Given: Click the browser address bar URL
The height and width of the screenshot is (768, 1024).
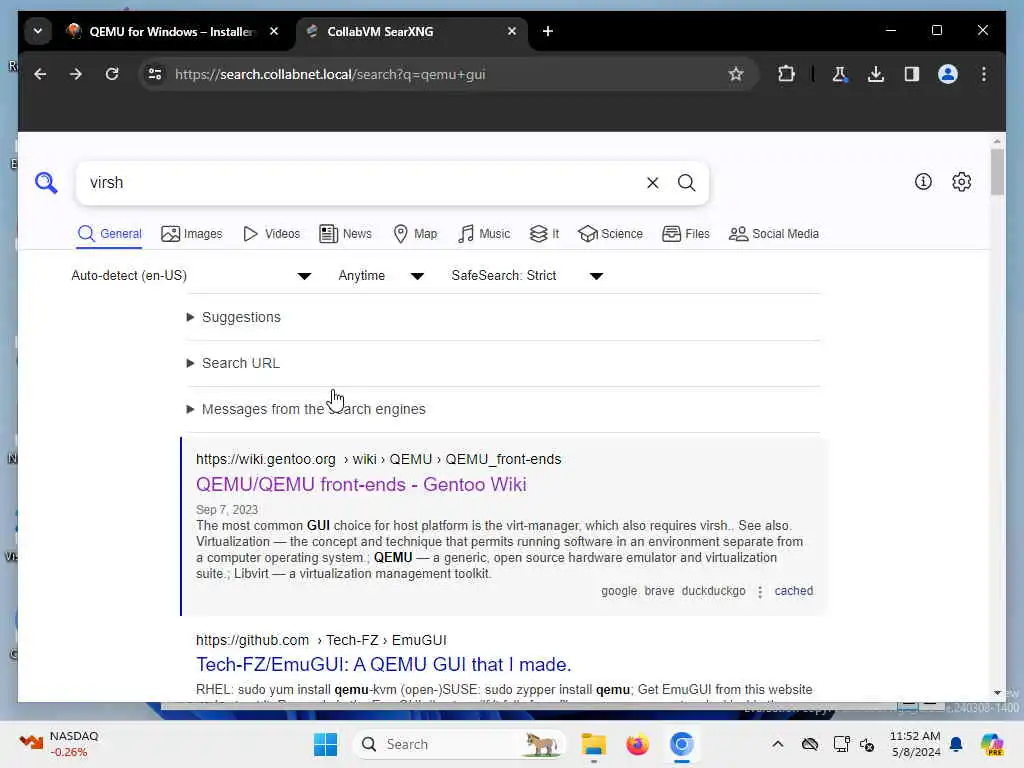Looking at the screenshot, I should coord(330,74).
